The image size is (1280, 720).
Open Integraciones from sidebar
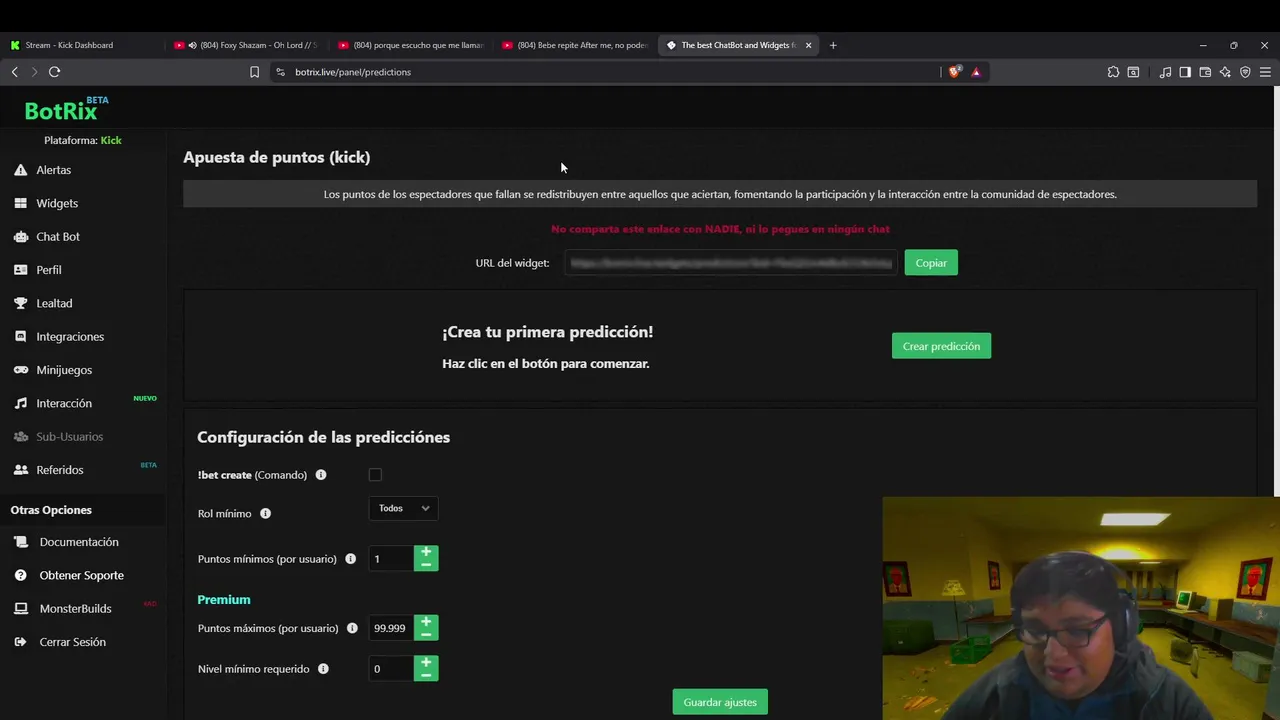(70, 337)
